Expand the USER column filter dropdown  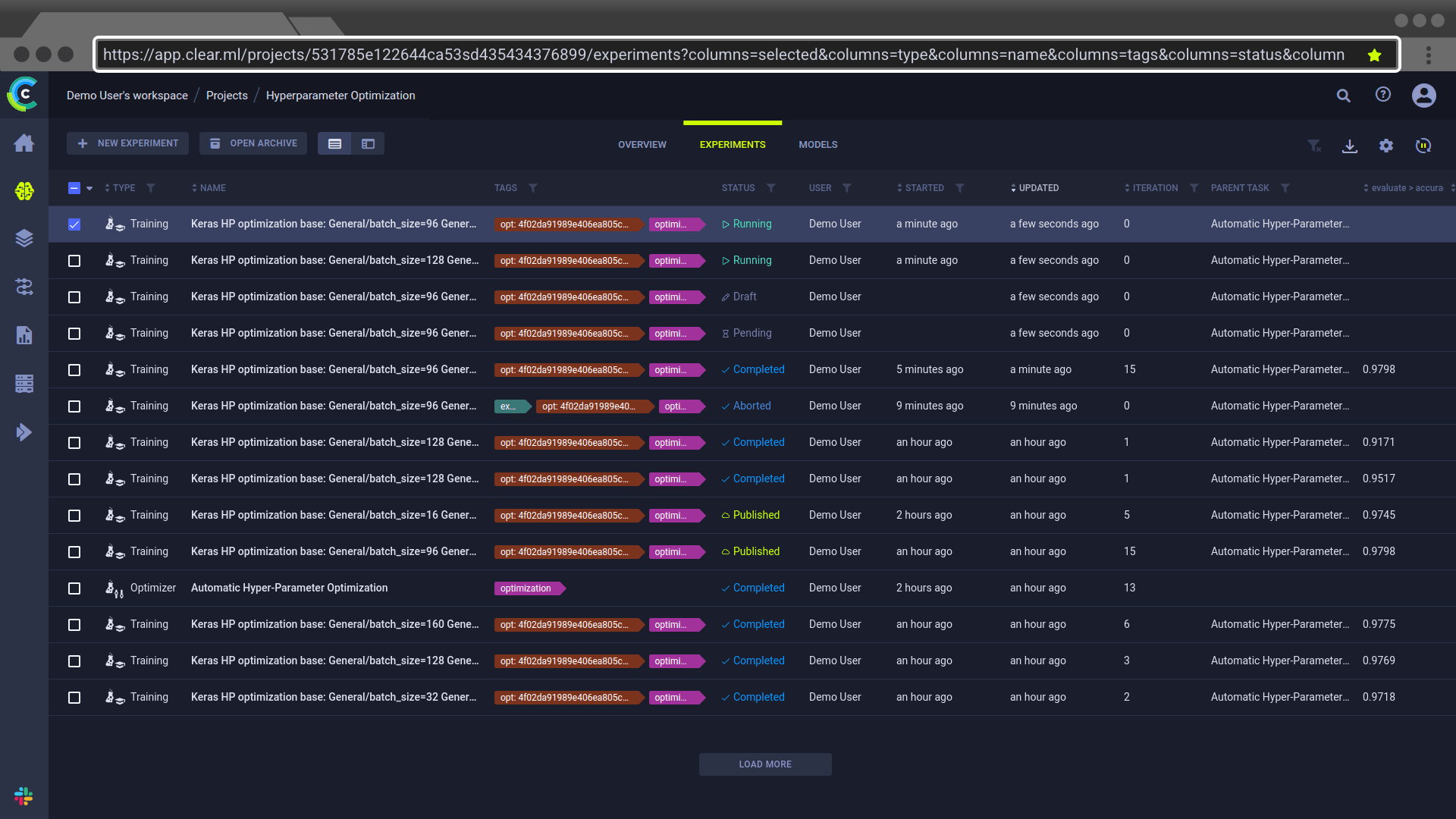pos(847,188)
